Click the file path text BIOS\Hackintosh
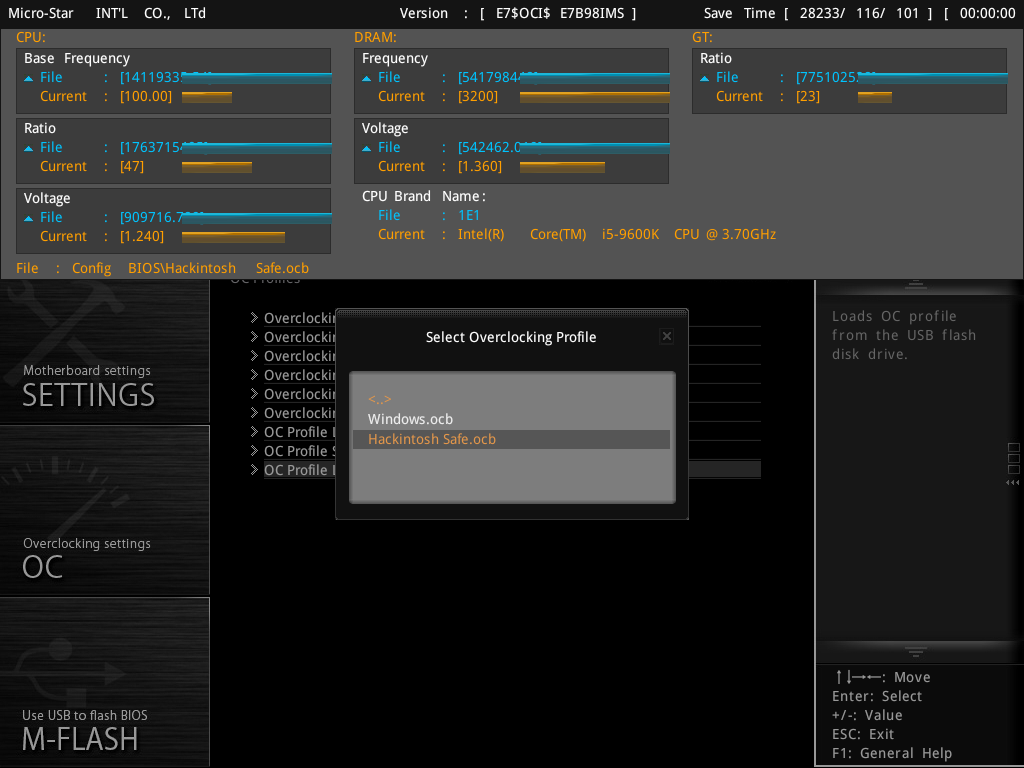 click(182, 268)
